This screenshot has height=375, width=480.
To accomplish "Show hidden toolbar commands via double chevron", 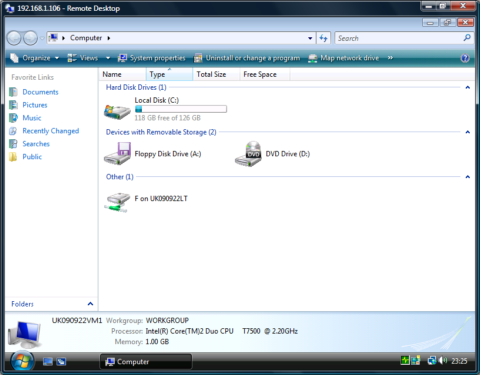I will coord(390,58).
